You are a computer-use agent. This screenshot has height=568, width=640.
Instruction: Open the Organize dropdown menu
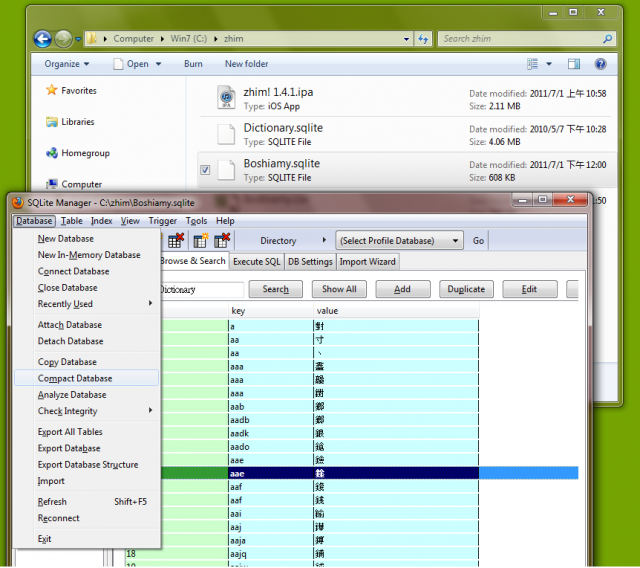(x=67, y=64)
